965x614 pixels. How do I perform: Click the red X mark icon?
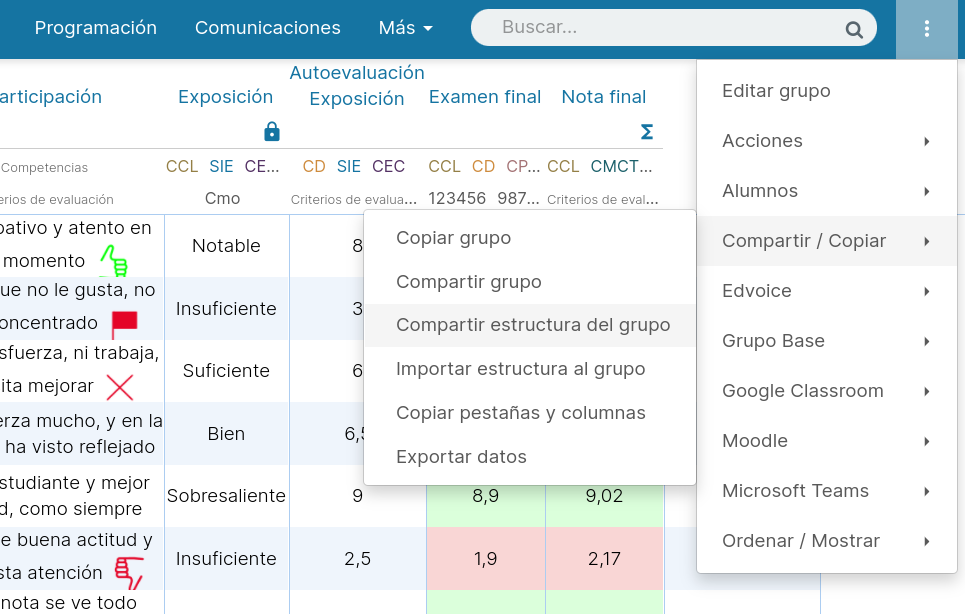click(x=119, y=388)
